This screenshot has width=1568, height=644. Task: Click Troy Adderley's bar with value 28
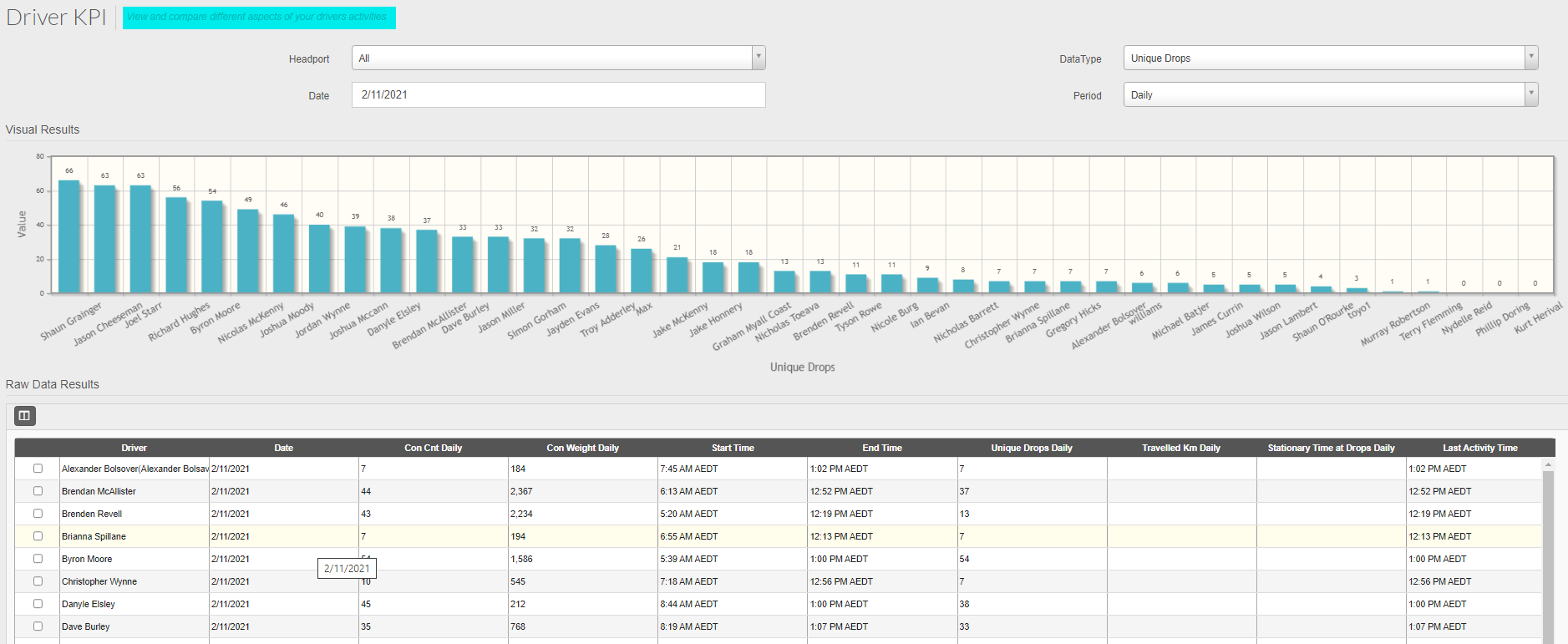606,269
